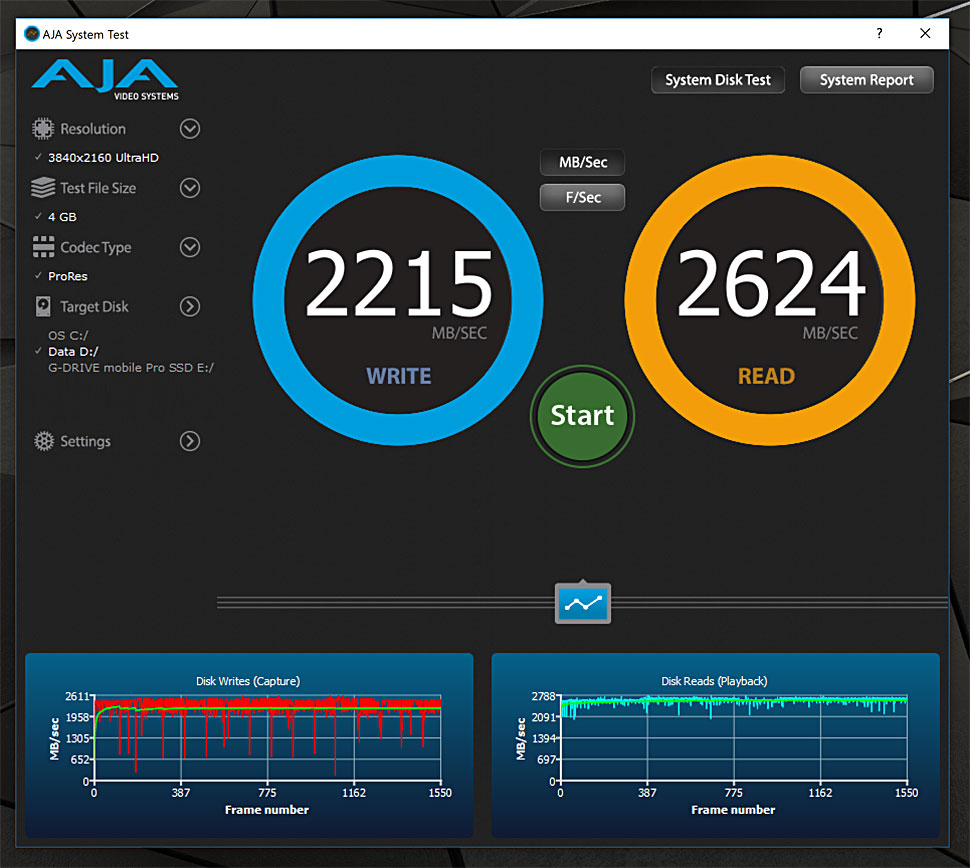Click the Test File Size label
The image size is (970, 868).
(98, 188)
